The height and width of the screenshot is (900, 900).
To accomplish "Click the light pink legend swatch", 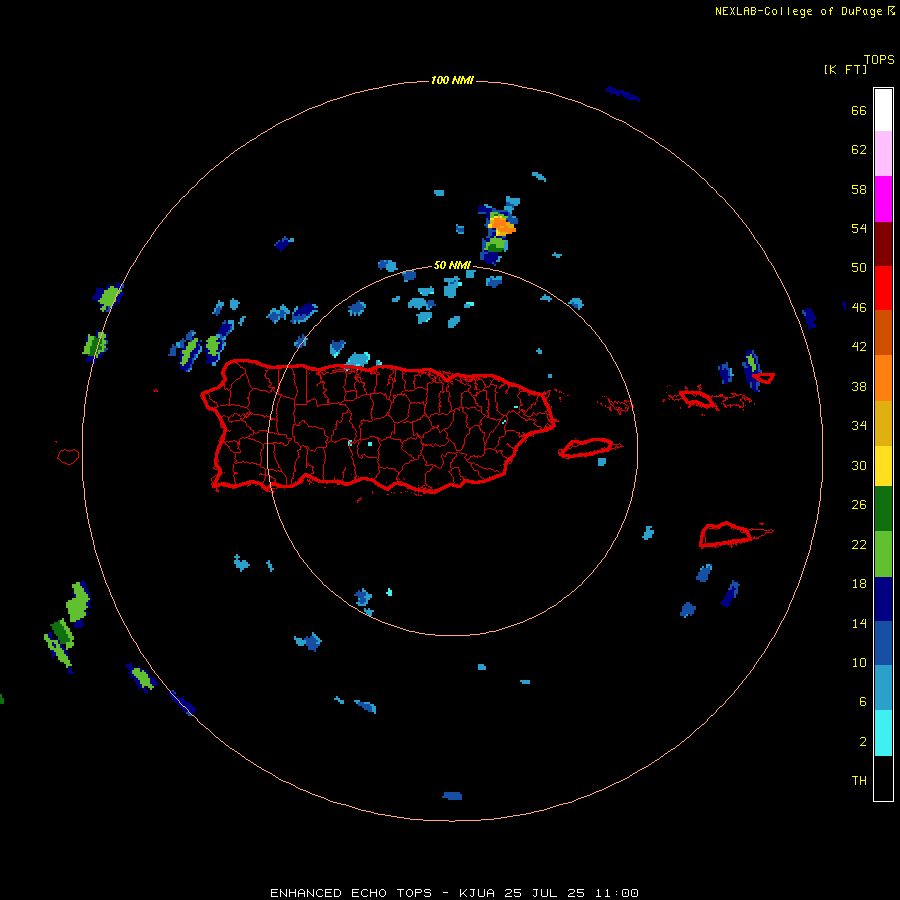I will point(883,154).
